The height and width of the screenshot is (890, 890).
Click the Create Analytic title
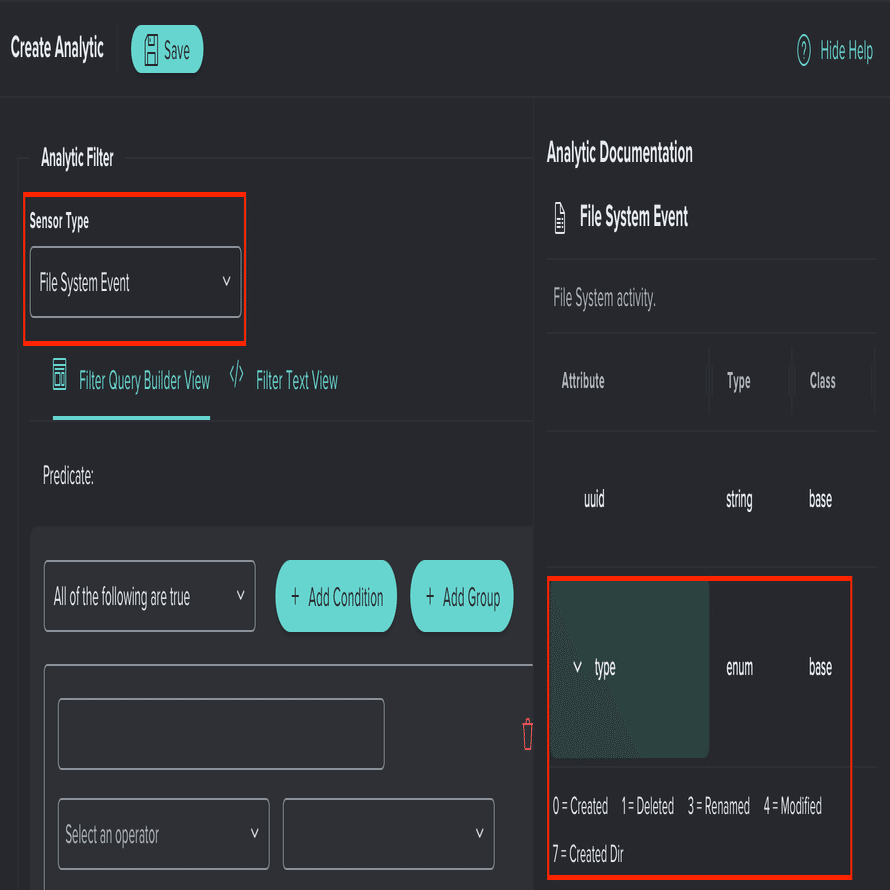click(x=57, y=48)
